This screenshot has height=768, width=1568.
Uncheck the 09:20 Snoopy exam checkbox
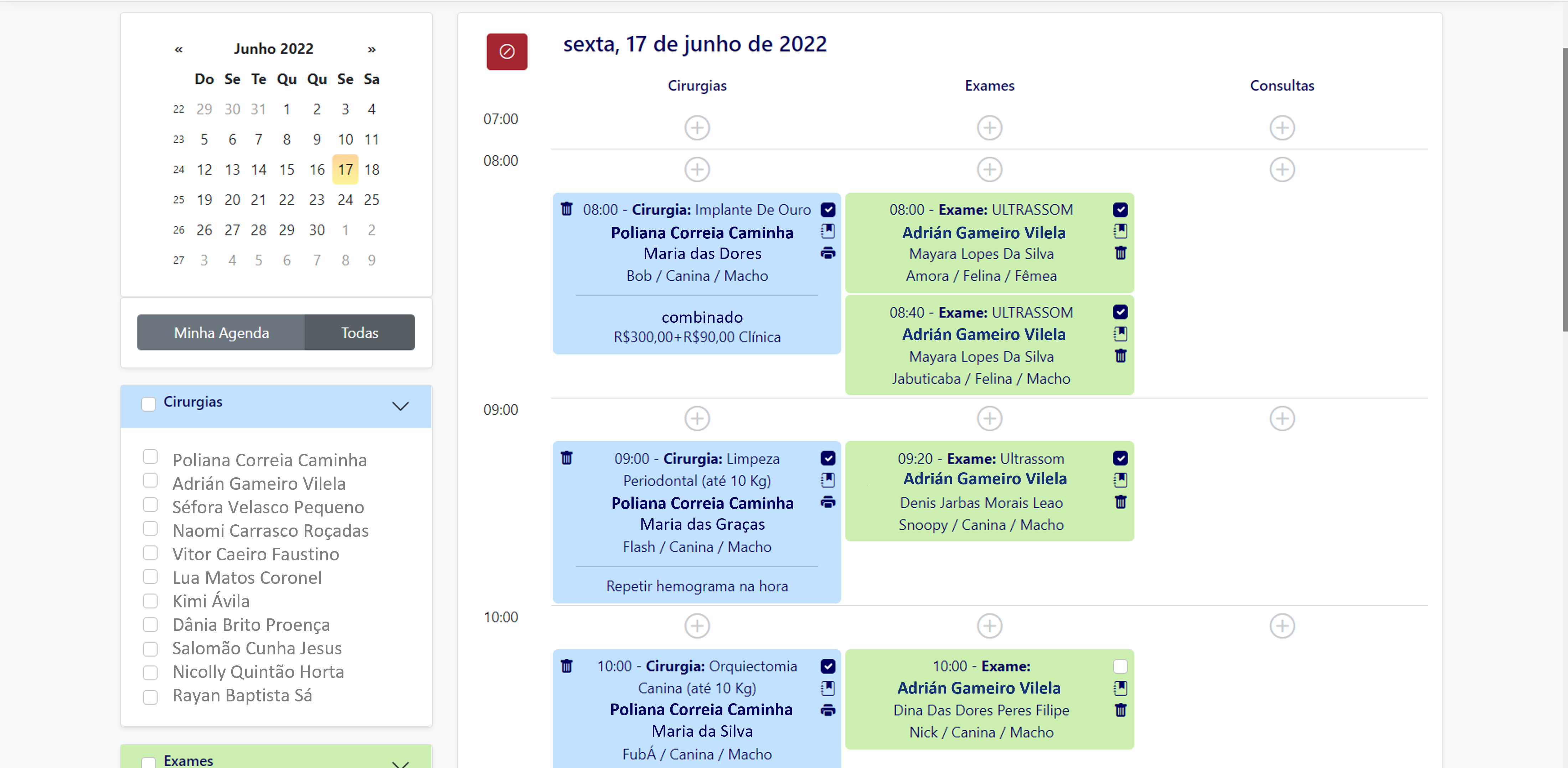tap(1120, 458)
